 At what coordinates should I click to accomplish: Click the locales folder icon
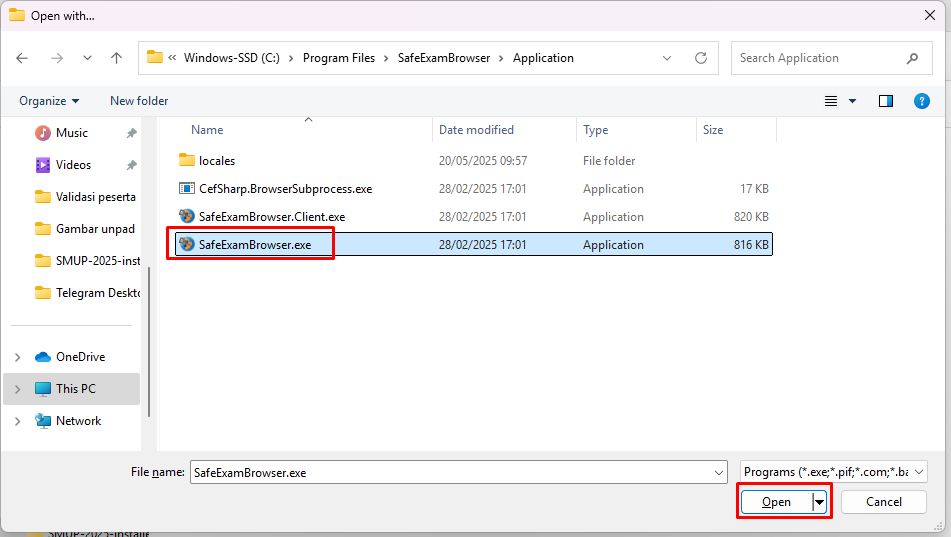[187, 160]
